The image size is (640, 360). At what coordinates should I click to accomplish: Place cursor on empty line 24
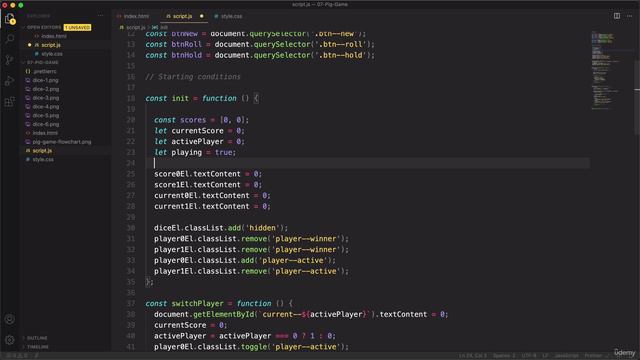[367, 163]
